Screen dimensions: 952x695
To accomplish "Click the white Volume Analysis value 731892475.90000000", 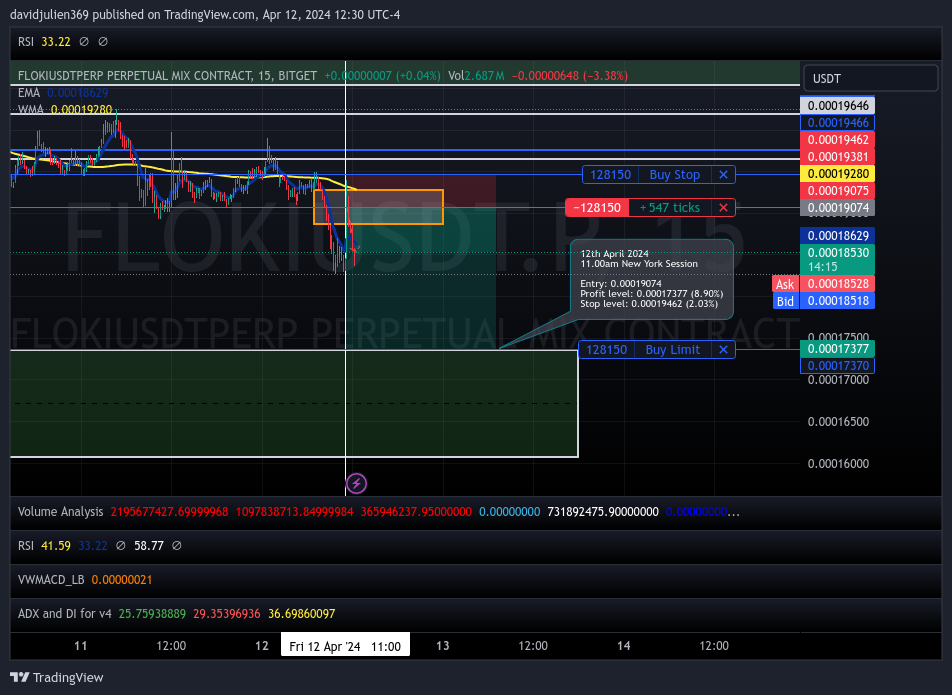I will (603, 512).
